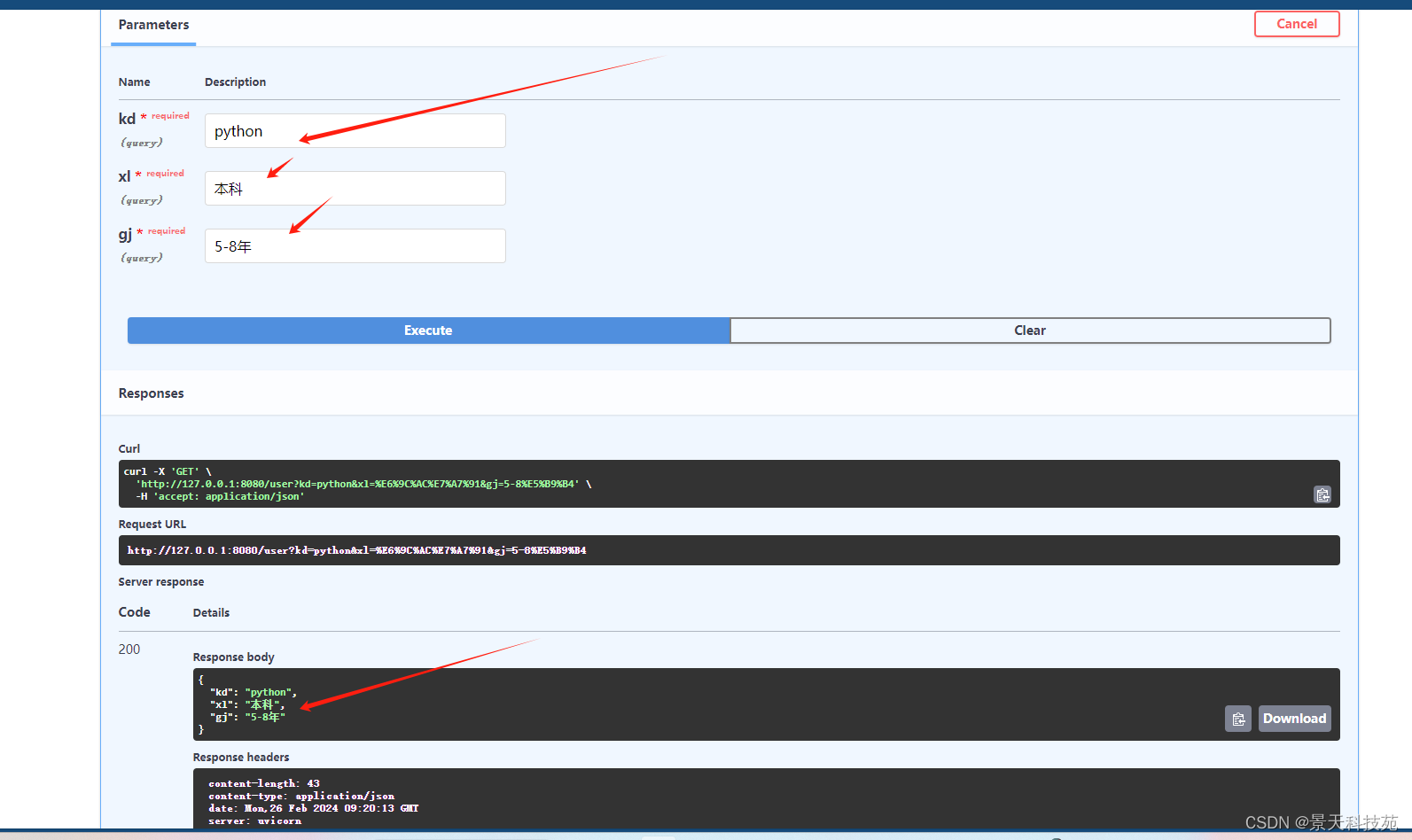The width and height of the screenshot is (1412, 840).
Task: Select the 200 response code
Action: coord(129,649)
